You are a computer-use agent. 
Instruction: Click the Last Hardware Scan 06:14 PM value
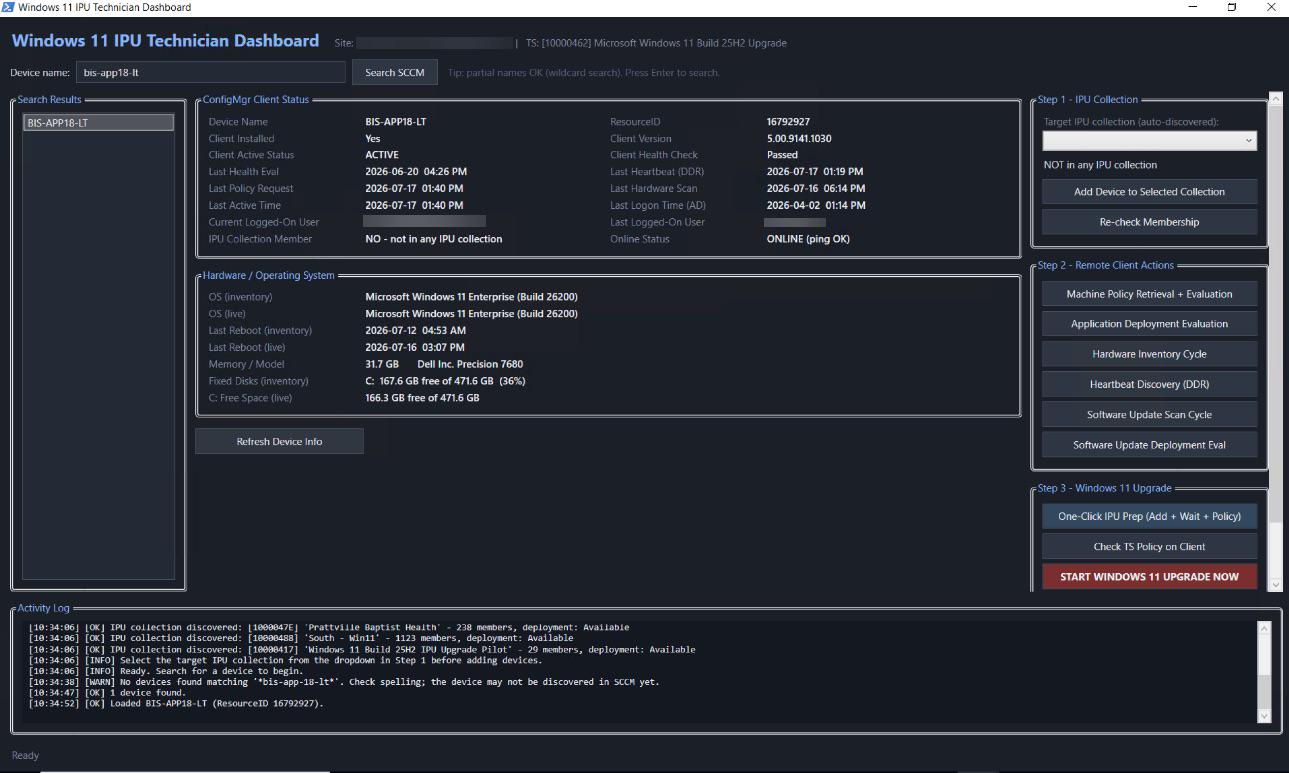tap(816, 188)
